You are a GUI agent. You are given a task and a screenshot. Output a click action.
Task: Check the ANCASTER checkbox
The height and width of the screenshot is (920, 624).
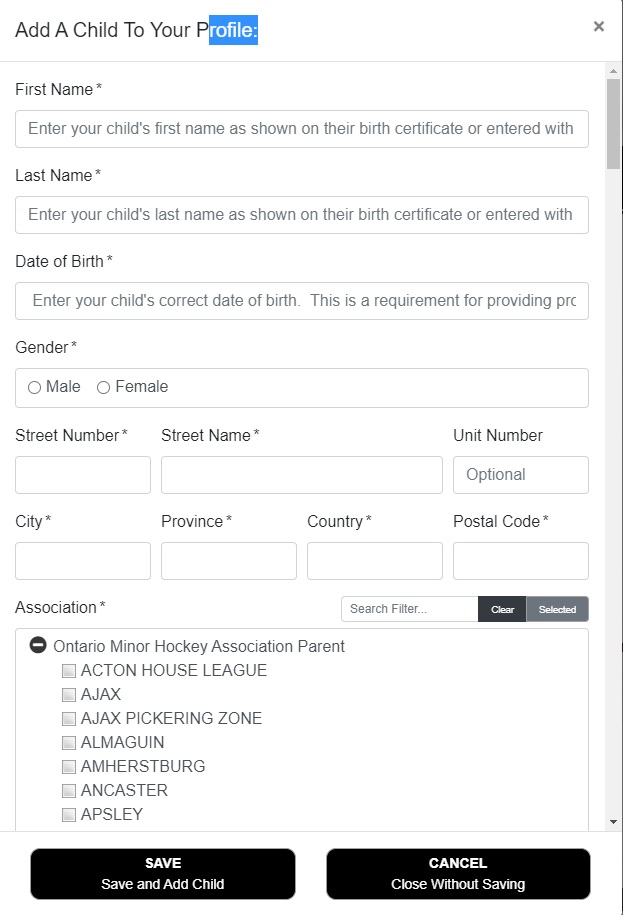coord(69,791)
